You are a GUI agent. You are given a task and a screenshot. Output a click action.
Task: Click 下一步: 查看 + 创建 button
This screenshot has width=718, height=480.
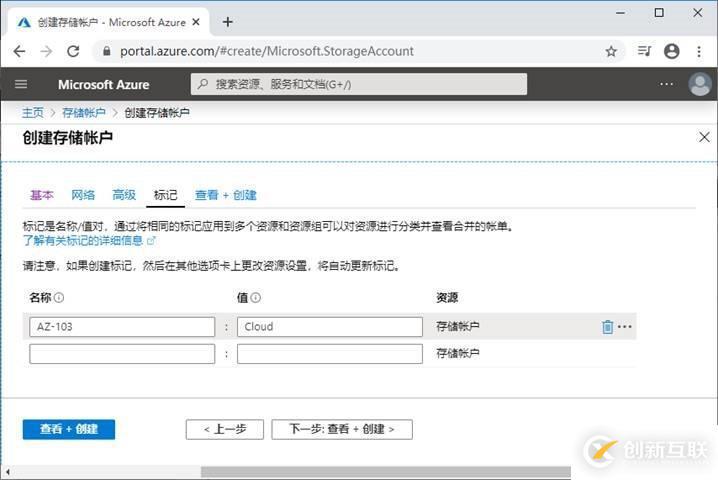(x=342, y=429)
